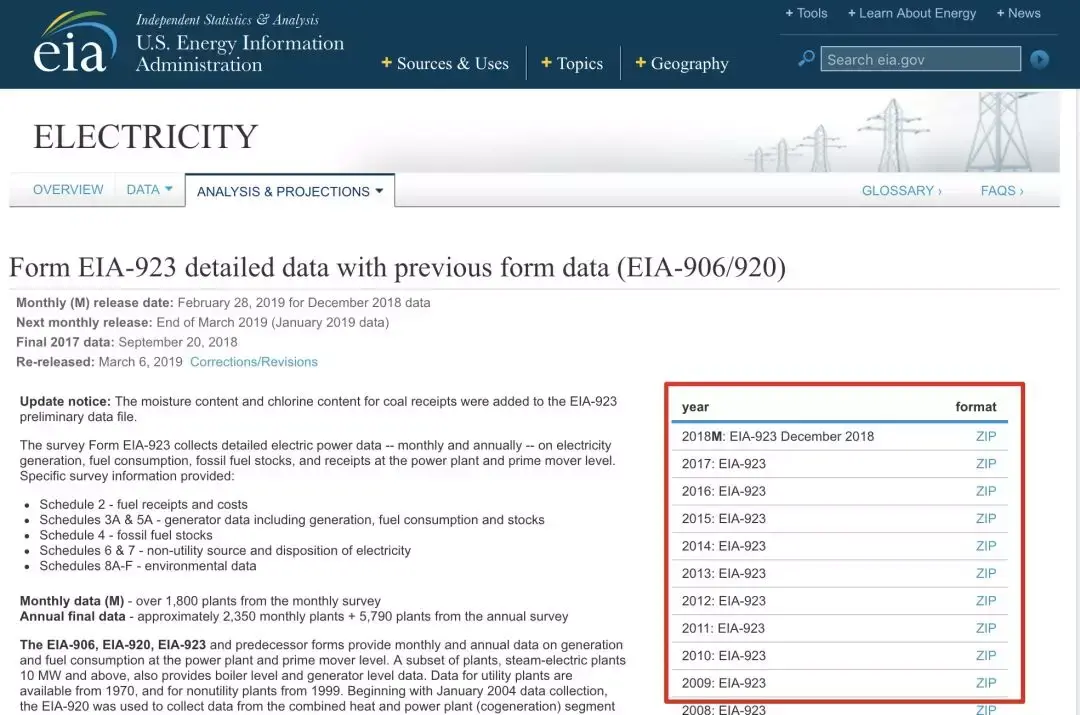
Task: Click the search magnifier icon
Action: coord(806,59)
